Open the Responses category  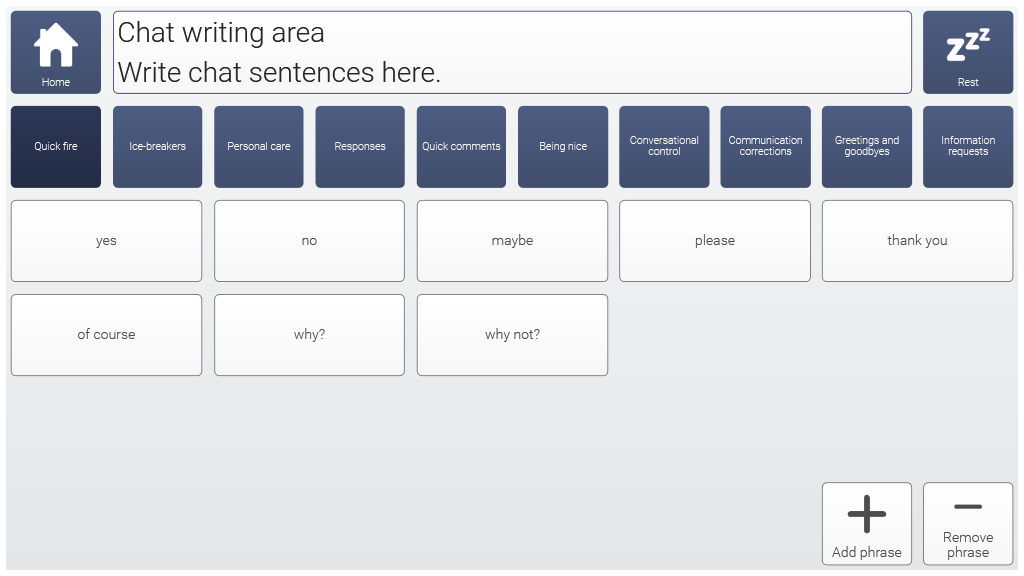pyautogui.click(x=360, y=147)
